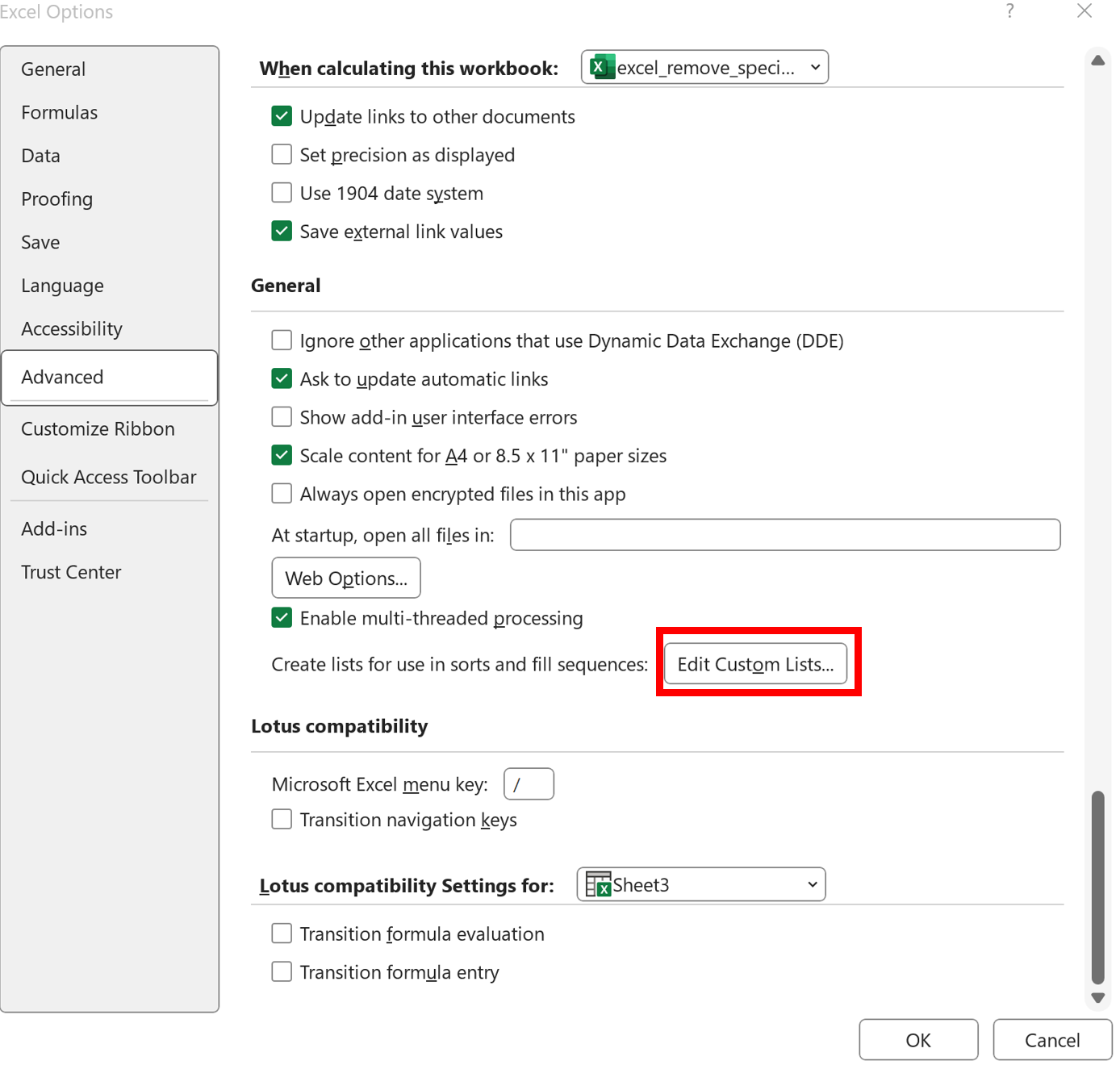Click the scrollbar down arrow
Image resolution: width=1120 pixels, height=1065 pixels.
point(1097,997)
